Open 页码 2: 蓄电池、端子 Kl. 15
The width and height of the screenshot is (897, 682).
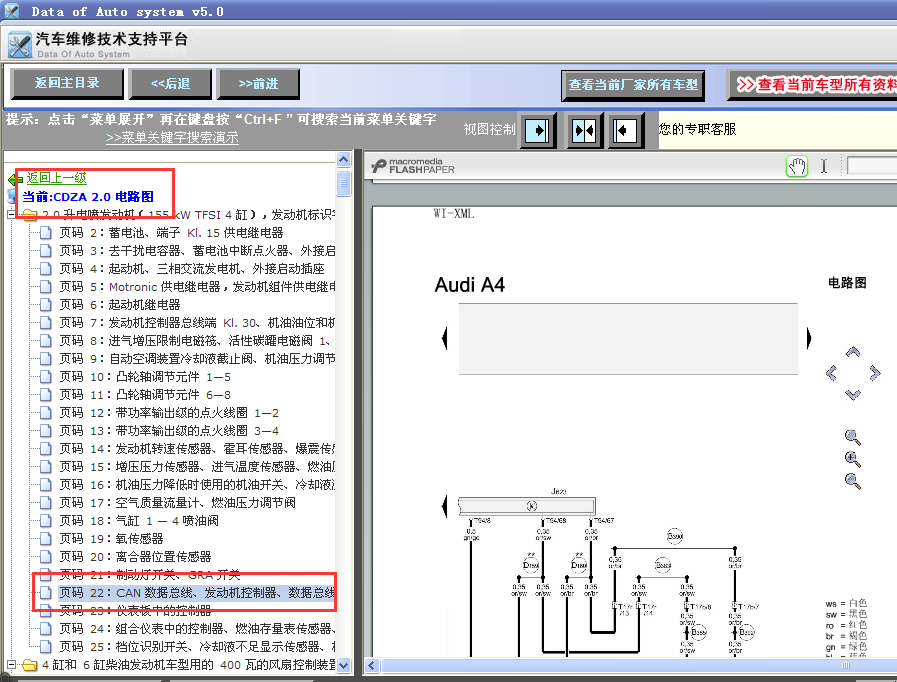click(x=171, y=233)
